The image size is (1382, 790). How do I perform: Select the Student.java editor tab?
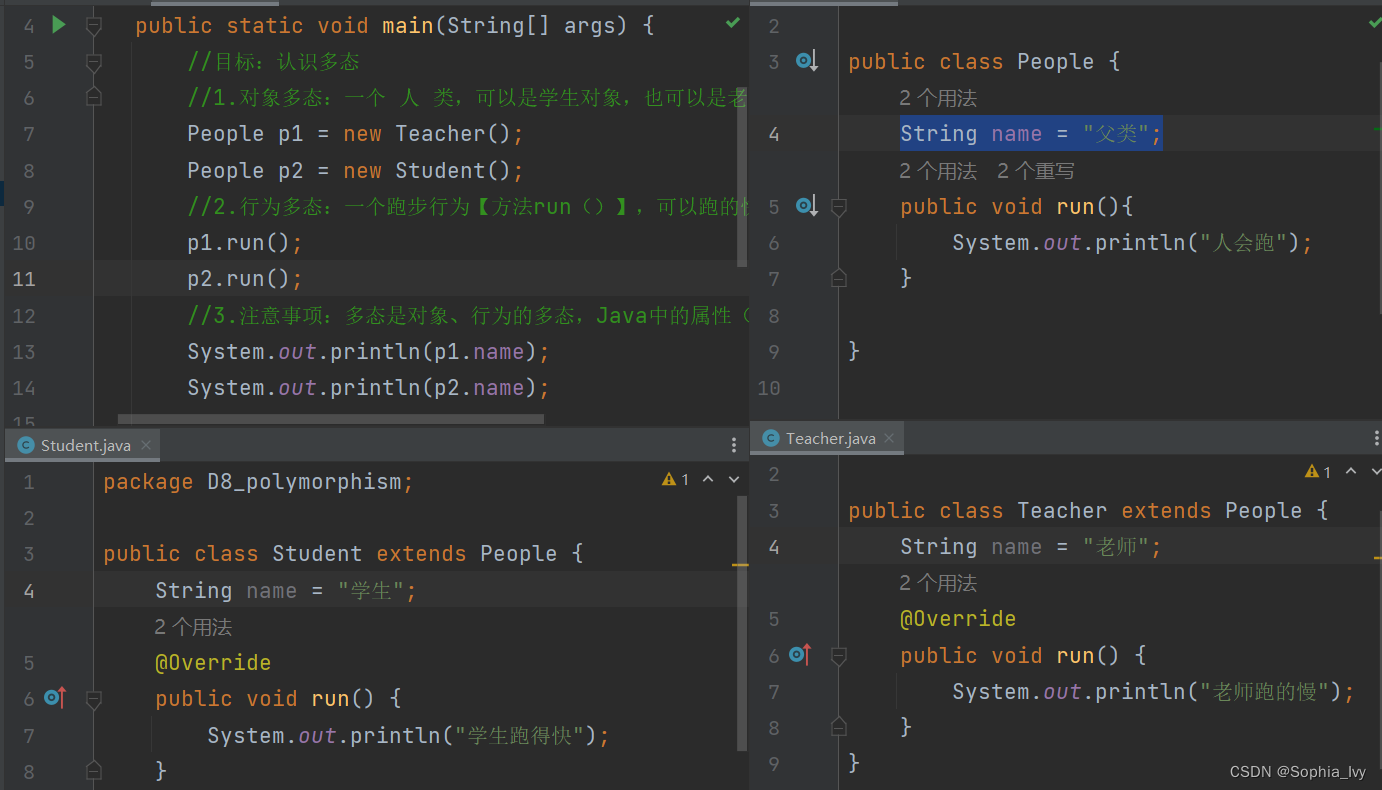pyautogui.click(x=81, y=445)
